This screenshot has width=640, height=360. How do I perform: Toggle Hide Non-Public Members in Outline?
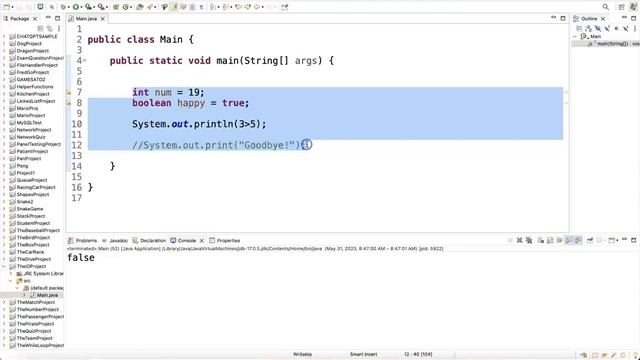point(616,28)
